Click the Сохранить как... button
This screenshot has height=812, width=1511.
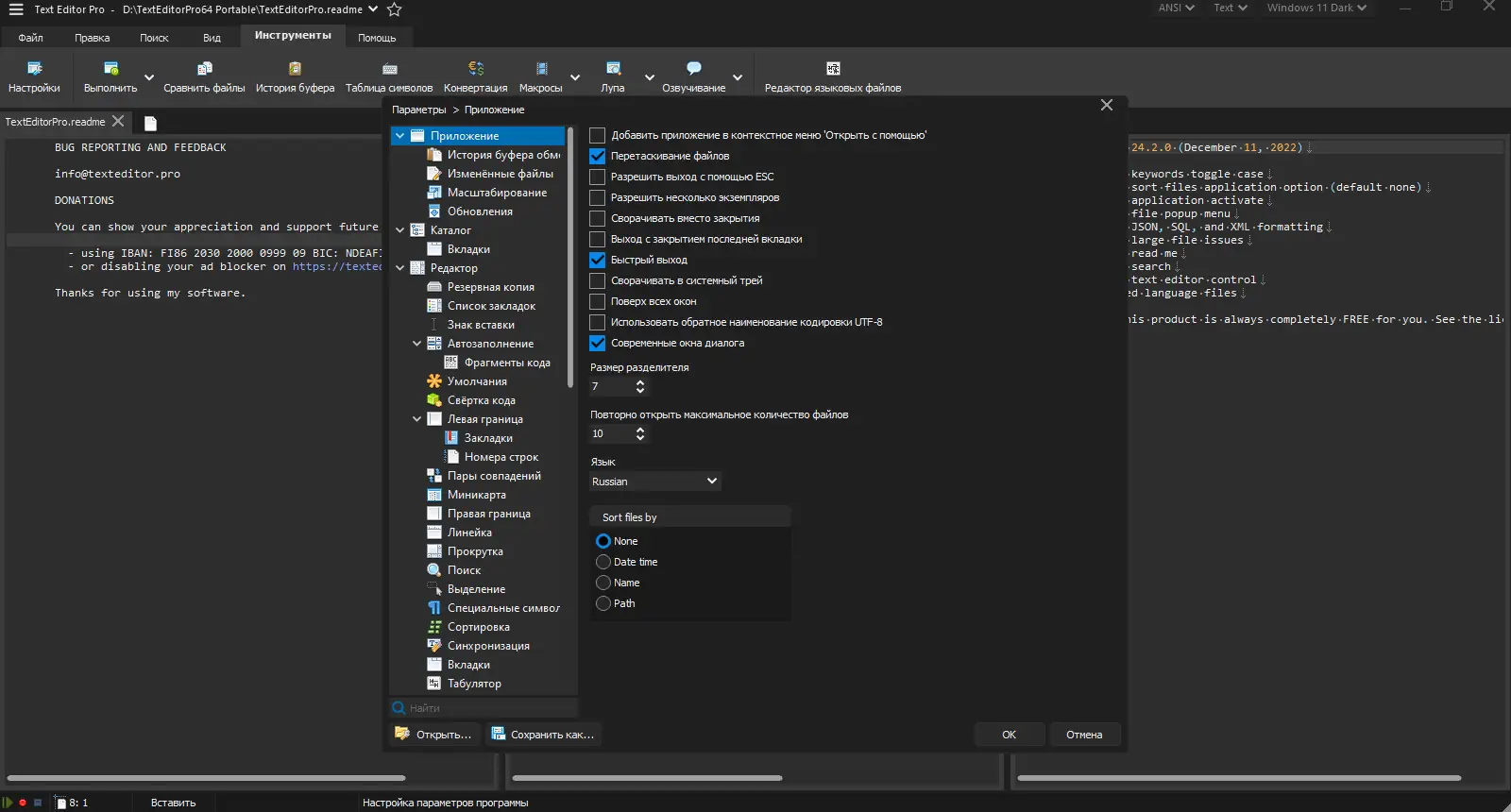tap(544, 735)
